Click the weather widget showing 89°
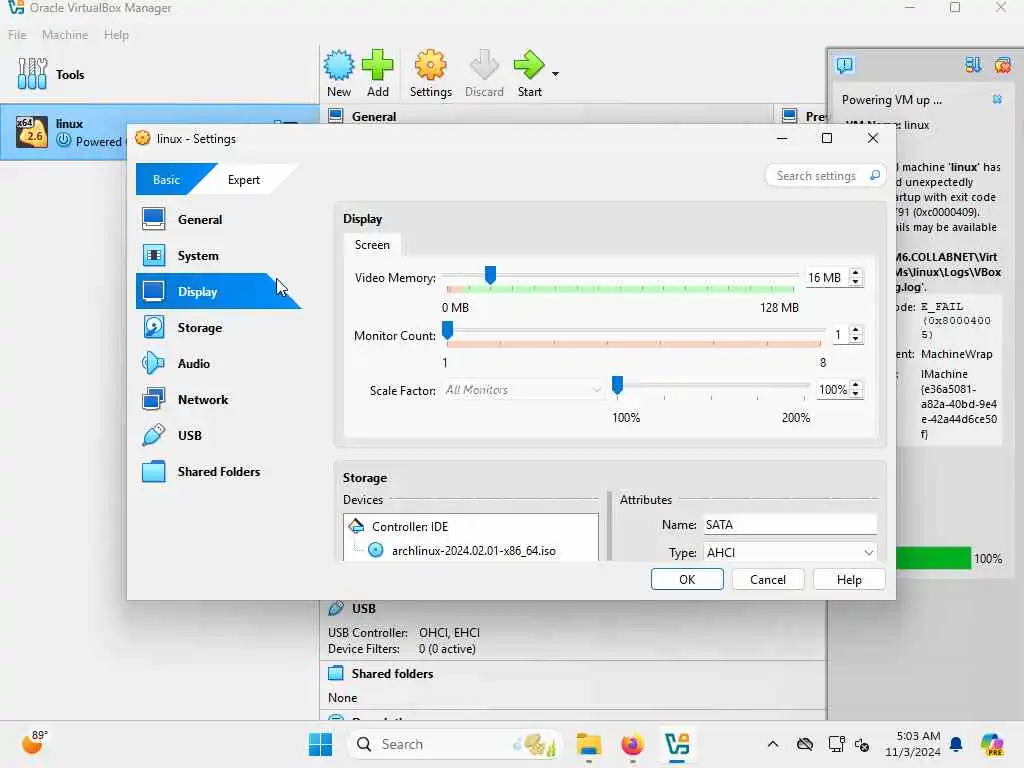Image resolution: width=1024 pixels, height=768 pixels. coord(34,743)
